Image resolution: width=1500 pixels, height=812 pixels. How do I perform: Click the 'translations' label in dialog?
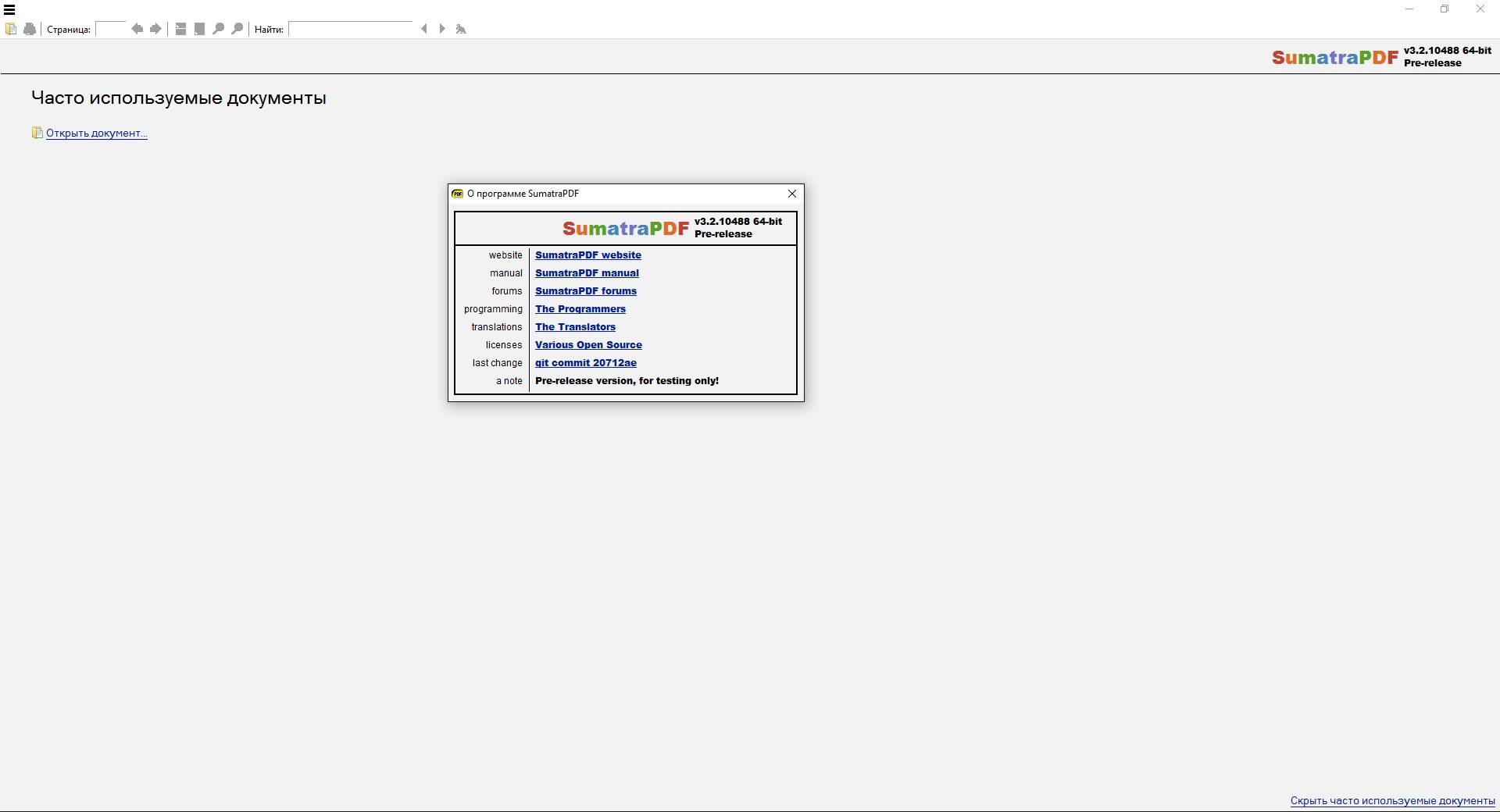[x=496, y=327]
